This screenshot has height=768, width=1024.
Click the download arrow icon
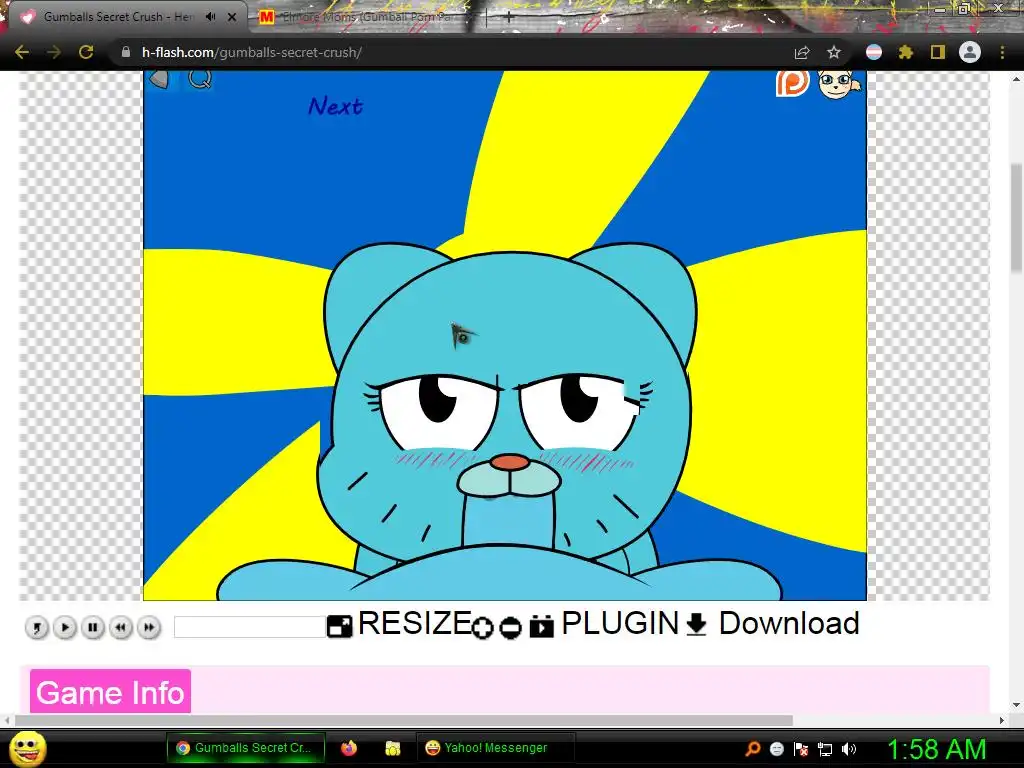click(697, 624)
